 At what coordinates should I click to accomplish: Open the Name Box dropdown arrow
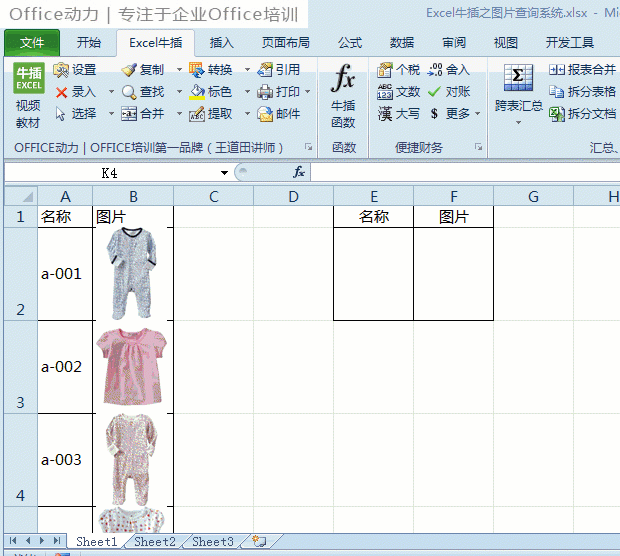tap(225, 173)
